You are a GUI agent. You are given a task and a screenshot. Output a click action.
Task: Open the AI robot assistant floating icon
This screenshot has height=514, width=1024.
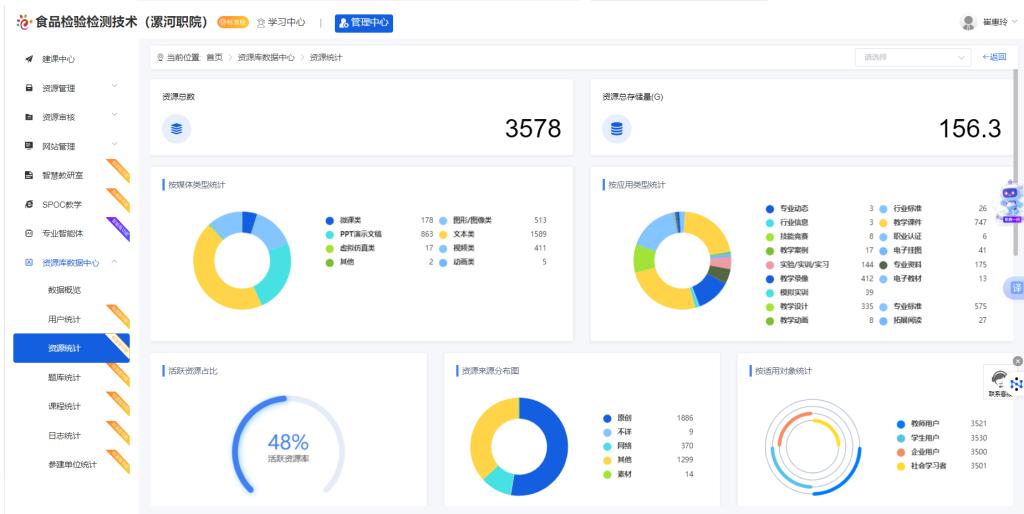[1010, 202]
